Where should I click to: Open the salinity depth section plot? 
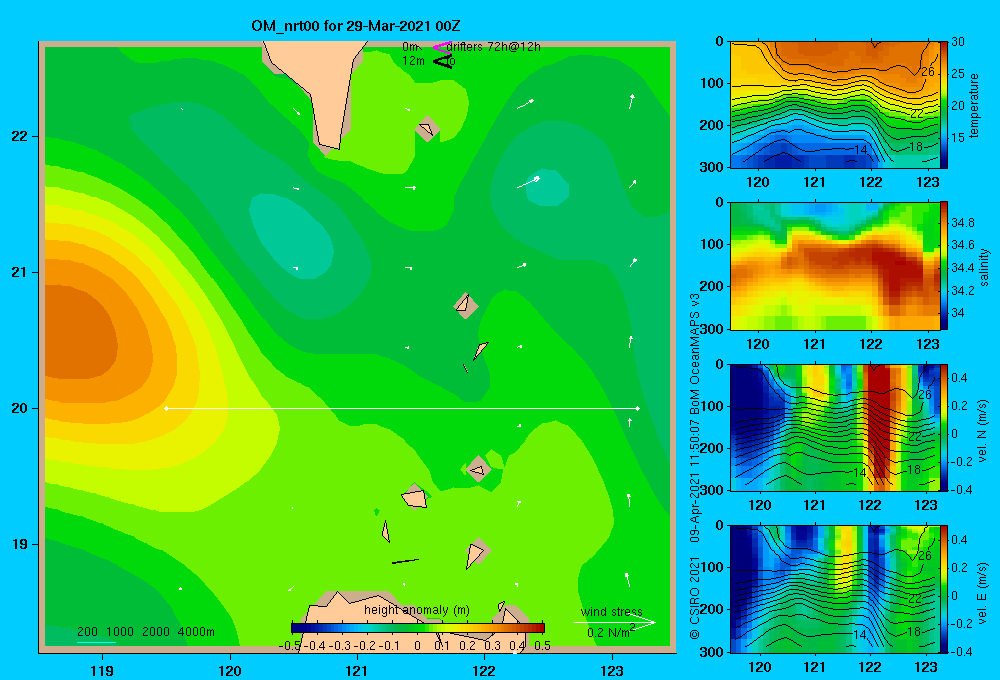click(x=834, y=265)
